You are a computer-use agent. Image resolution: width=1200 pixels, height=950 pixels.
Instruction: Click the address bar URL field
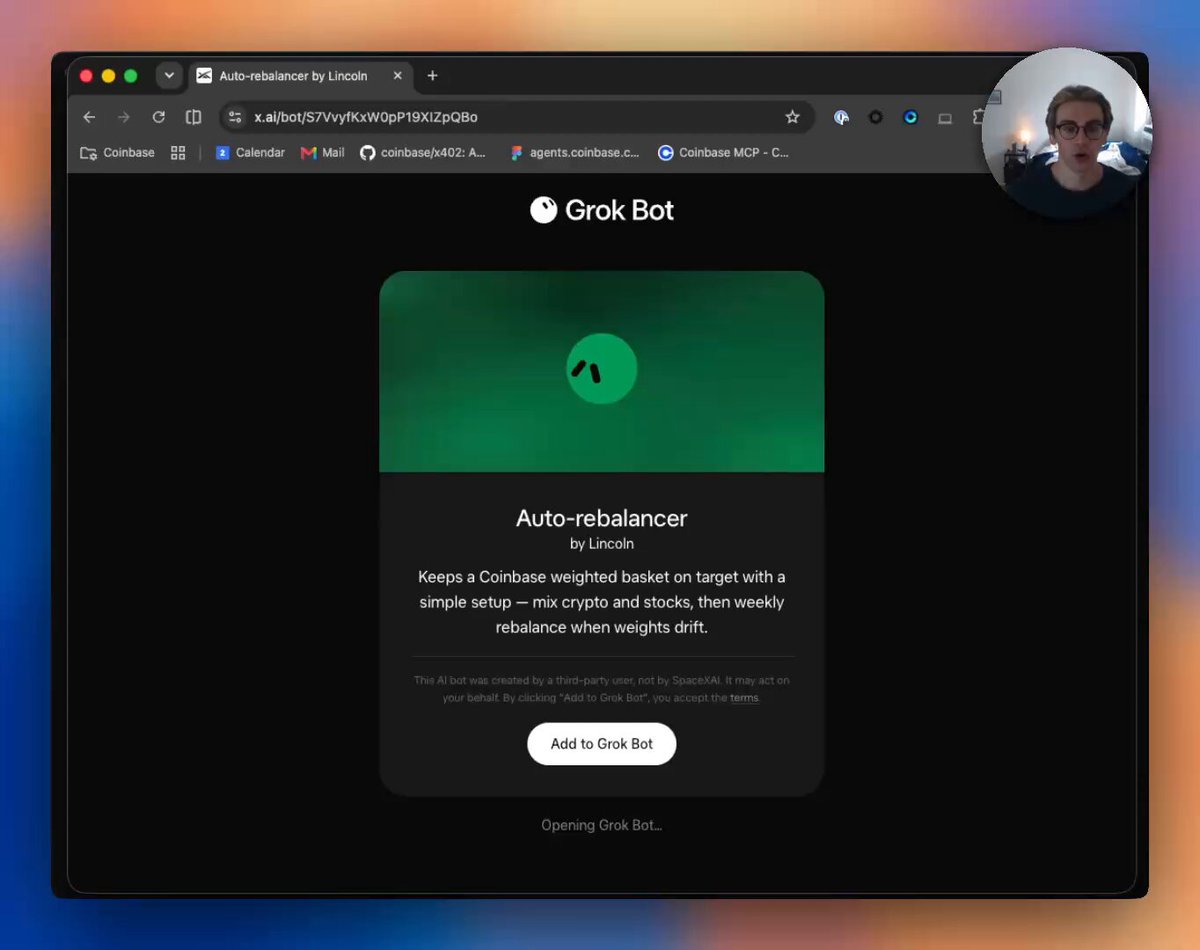point(516,117)
